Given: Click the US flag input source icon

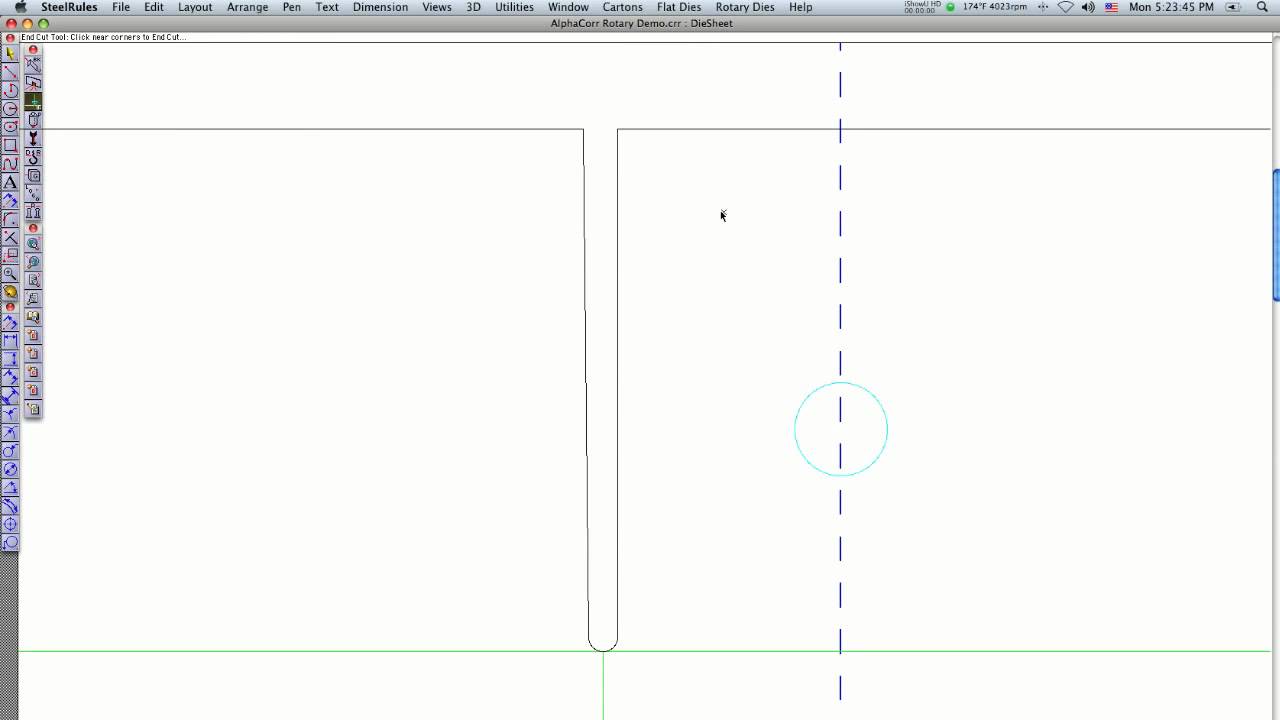Looking at the screenshot, I should pyautogui.click(x=1111, y=7).
